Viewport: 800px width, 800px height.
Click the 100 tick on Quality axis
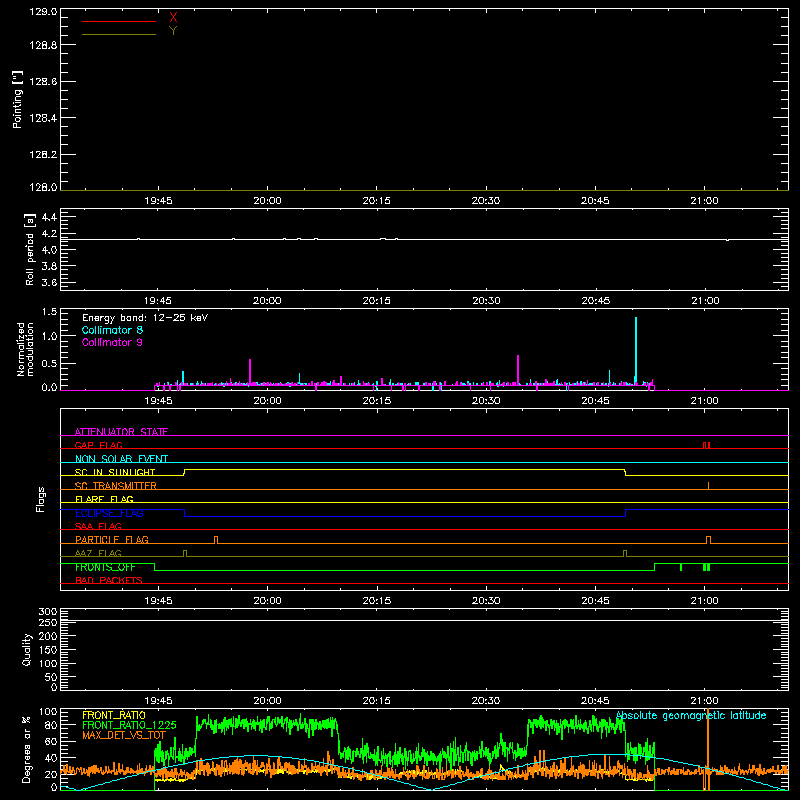[47, 664]
